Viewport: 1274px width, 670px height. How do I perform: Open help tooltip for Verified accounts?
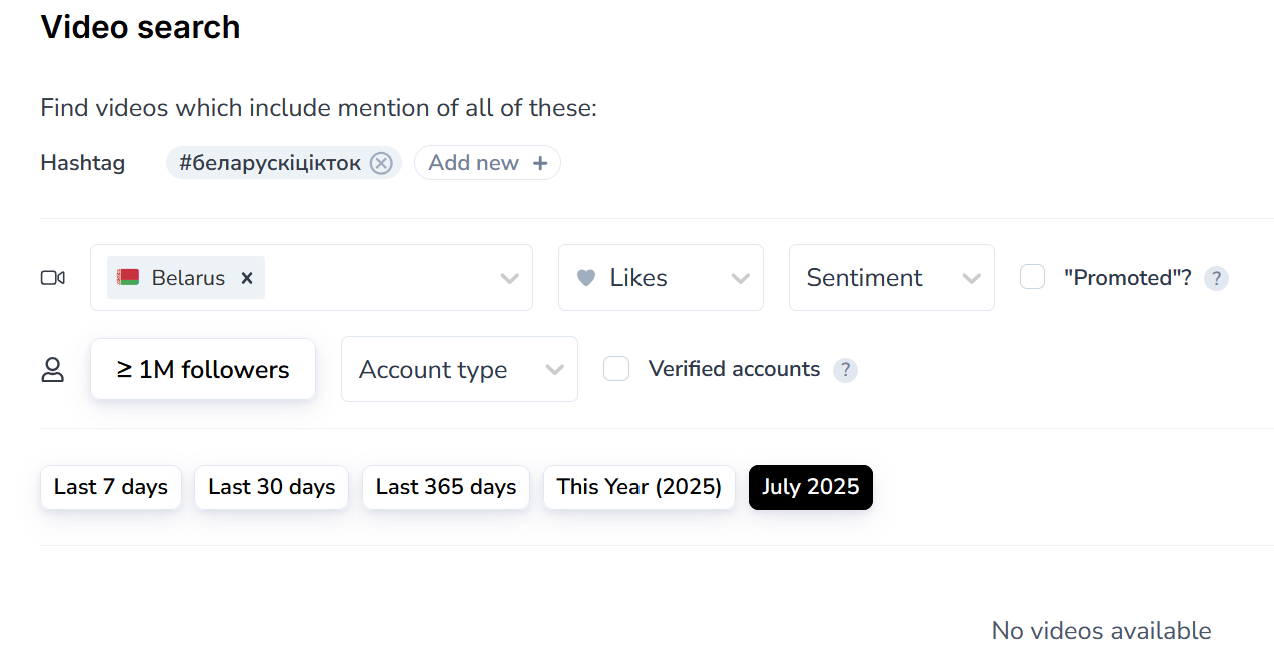(845, 370)
